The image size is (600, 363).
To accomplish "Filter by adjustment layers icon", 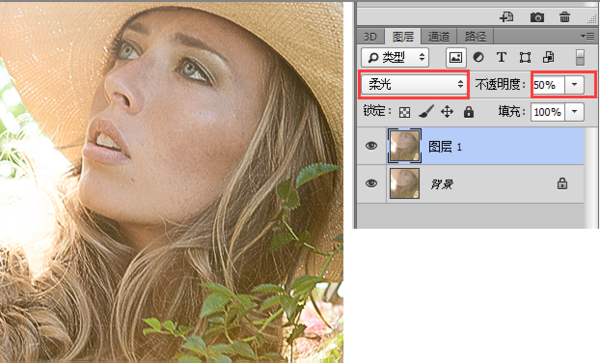I will (478, 57).
